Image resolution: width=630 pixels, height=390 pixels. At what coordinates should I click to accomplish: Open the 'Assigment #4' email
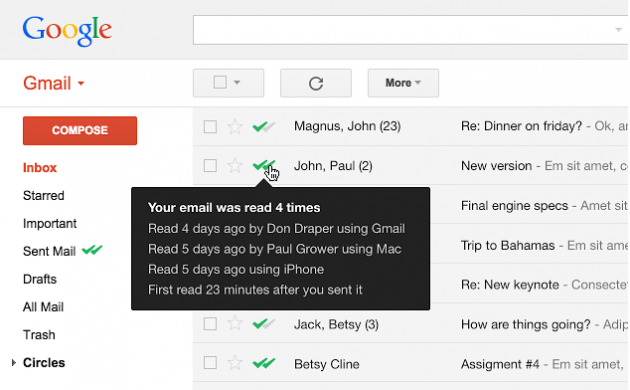500,364
